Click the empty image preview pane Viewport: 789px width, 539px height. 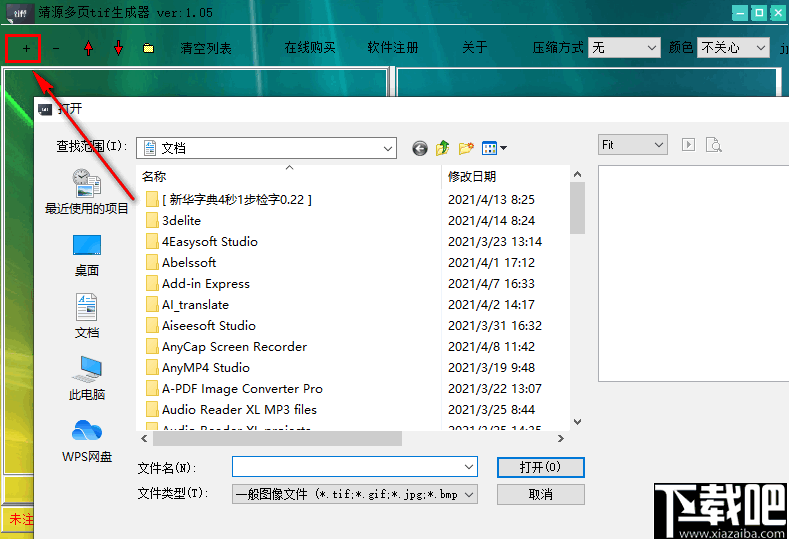(x=693, y=274)
